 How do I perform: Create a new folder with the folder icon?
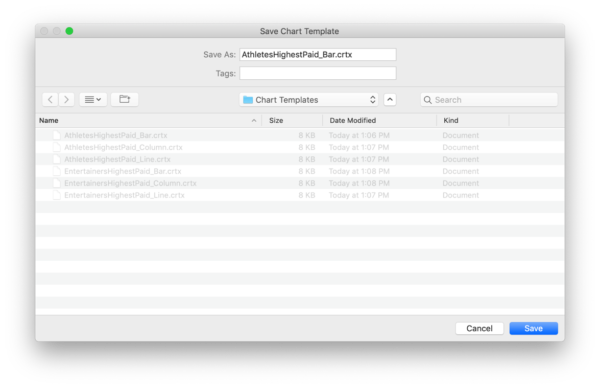pos(124,99)
